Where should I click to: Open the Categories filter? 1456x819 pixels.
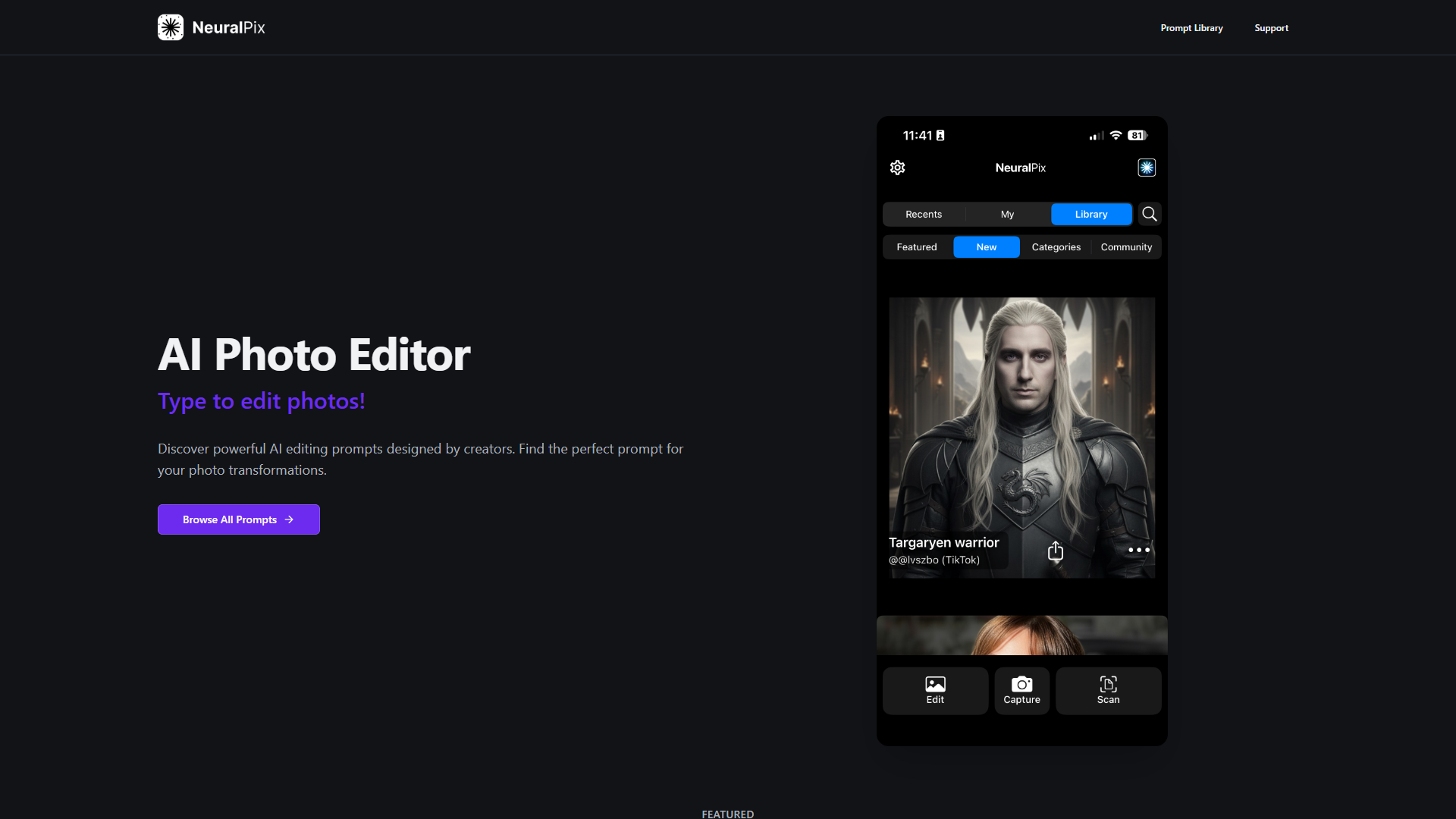pos(1056,247)
